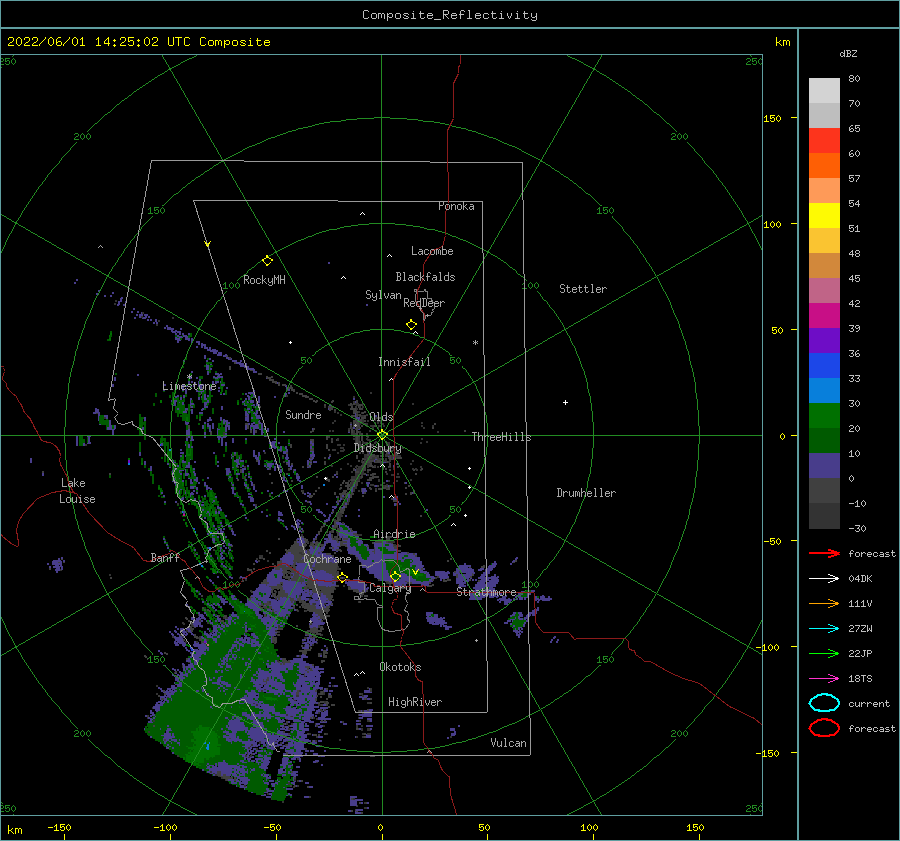Click the asterisk marker east of Innisfail
The height and width of the screenshot is (841, 900).
(475, 343)
